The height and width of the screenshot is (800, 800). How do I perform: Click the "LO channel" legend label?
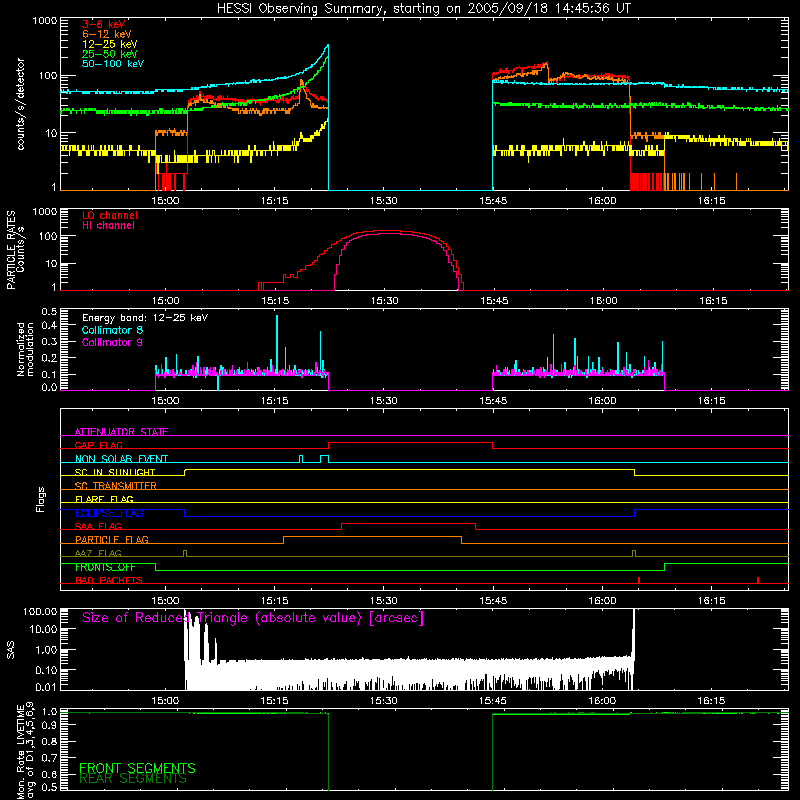110,215
